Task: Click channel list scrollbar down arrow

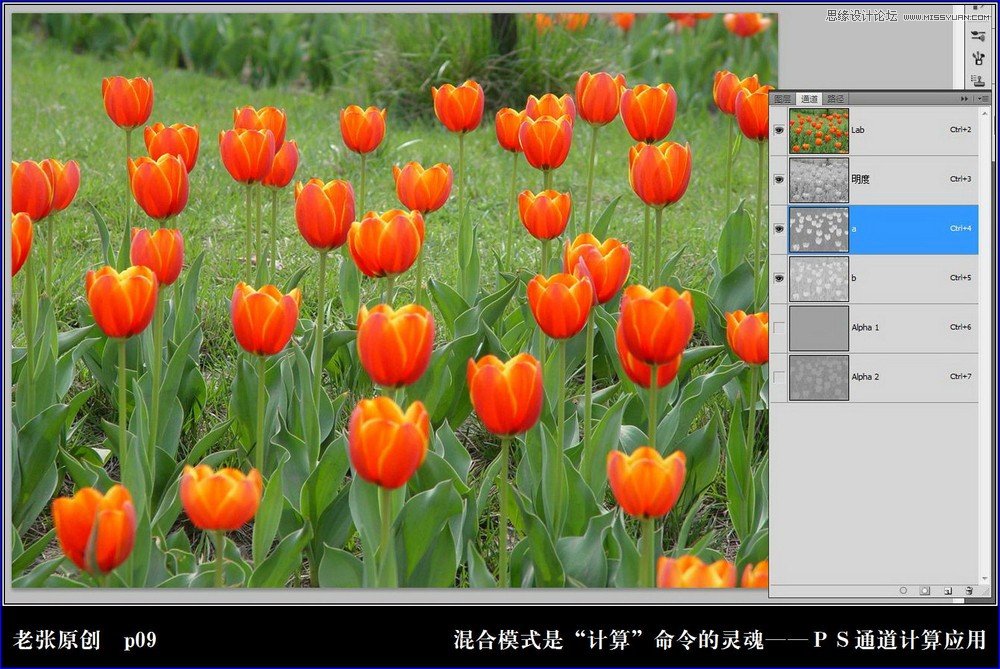Action: (985, 578)
